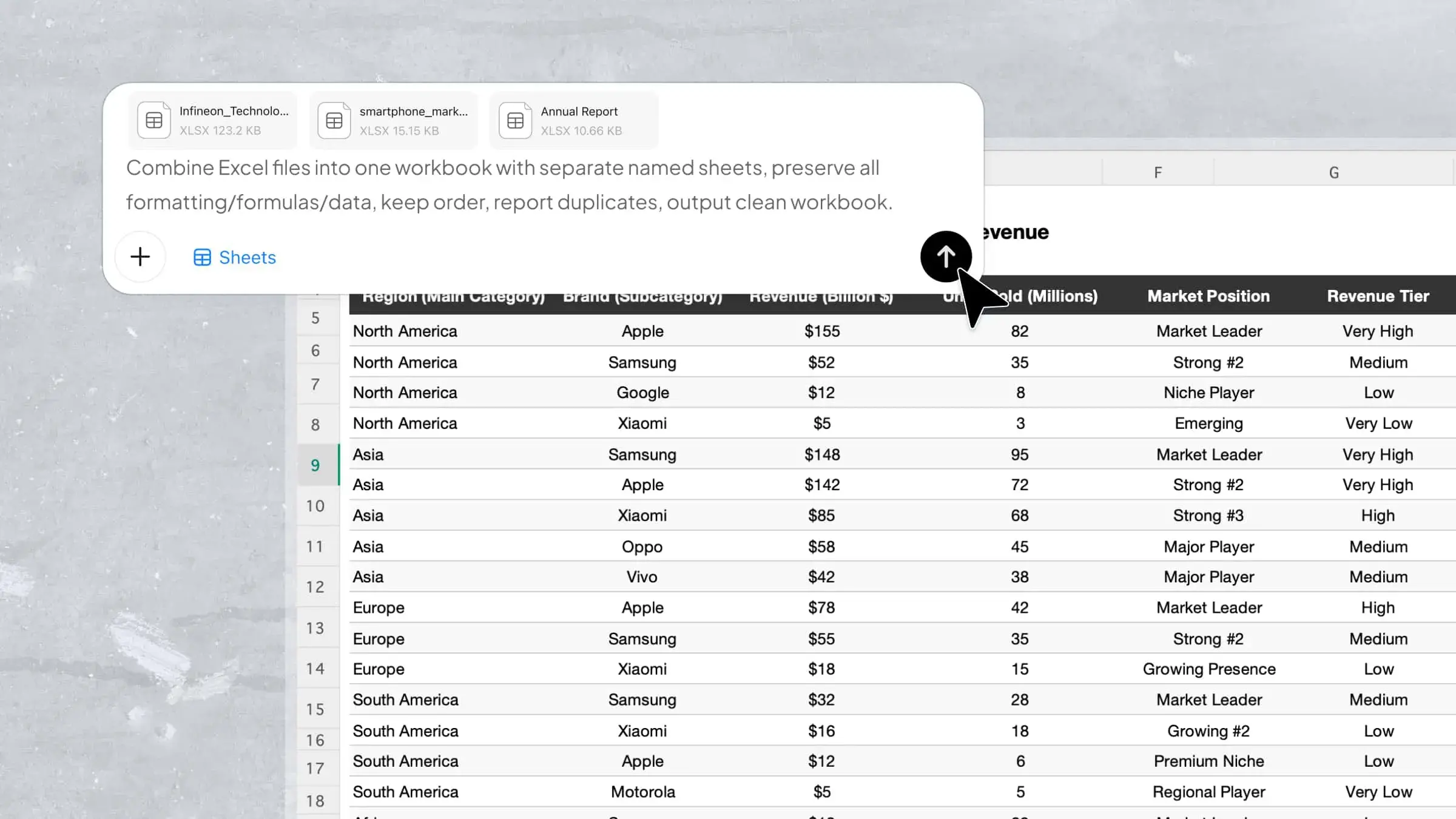Open the smartphone_mark... XLSX attachment
Screen dimensions: 1456x819
click(x=394, y=120)
